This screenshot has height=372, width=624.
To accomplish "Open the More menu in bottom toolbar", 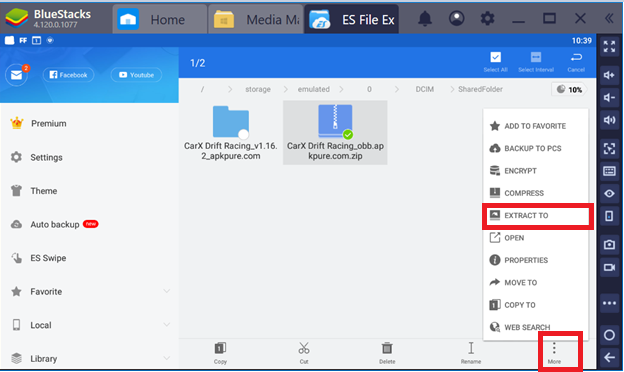I will click(554, 353).
